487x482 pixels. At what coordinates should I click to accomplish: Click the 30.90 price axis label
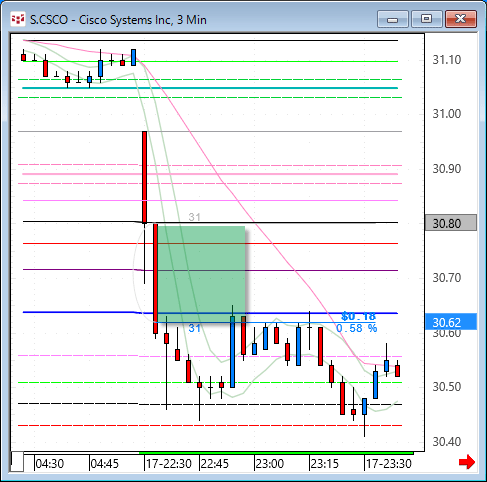point(447,169)
